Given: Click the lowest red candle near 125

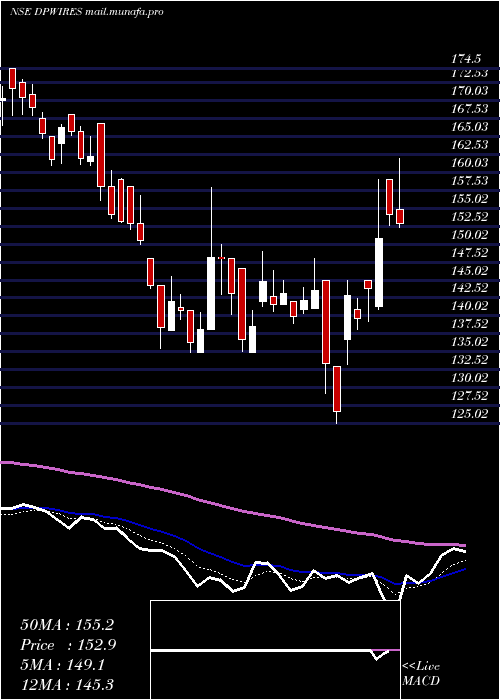Looking at the screenshot, I should 337,388.
